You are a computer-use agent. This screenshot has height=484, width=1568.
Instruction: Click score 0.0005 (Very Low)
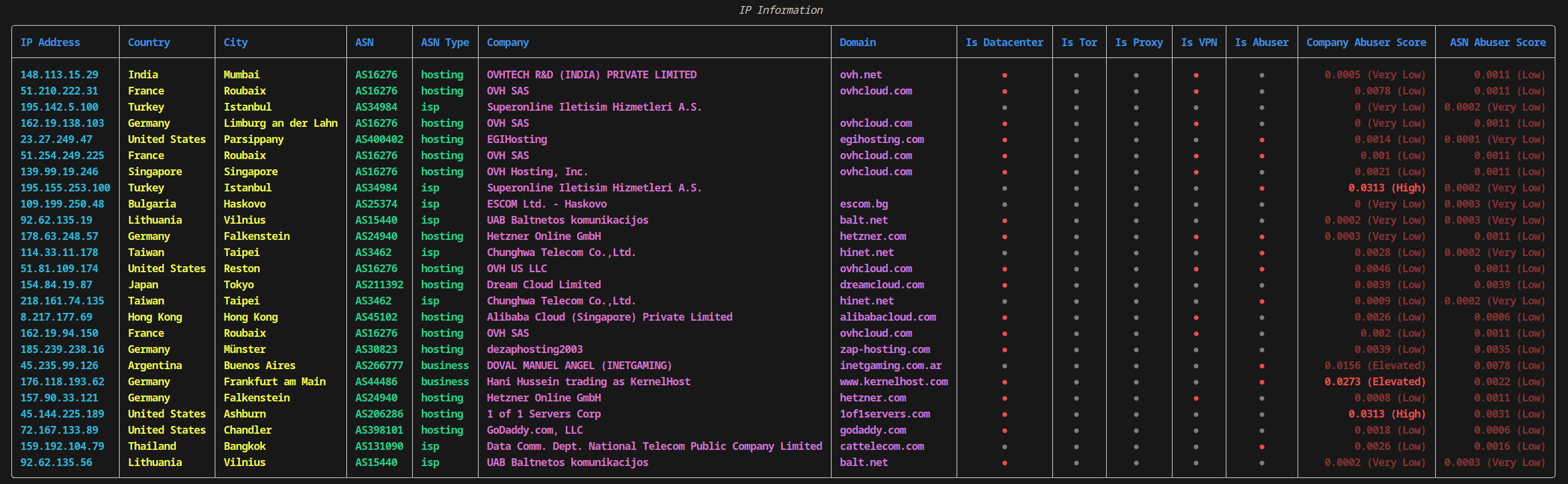pos(1375,74)
